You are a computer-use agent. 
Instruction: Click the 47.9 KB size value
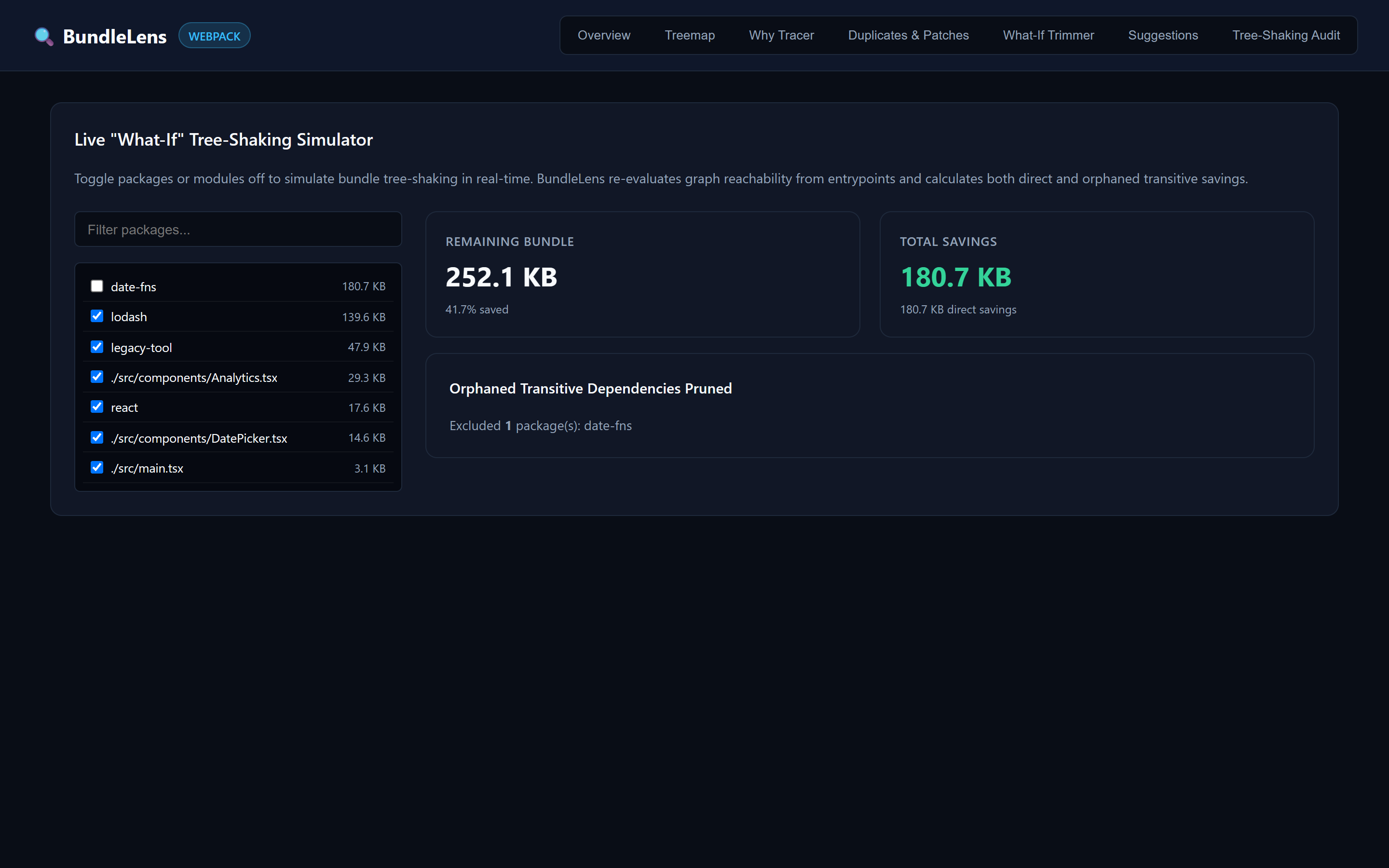(366, 347)
